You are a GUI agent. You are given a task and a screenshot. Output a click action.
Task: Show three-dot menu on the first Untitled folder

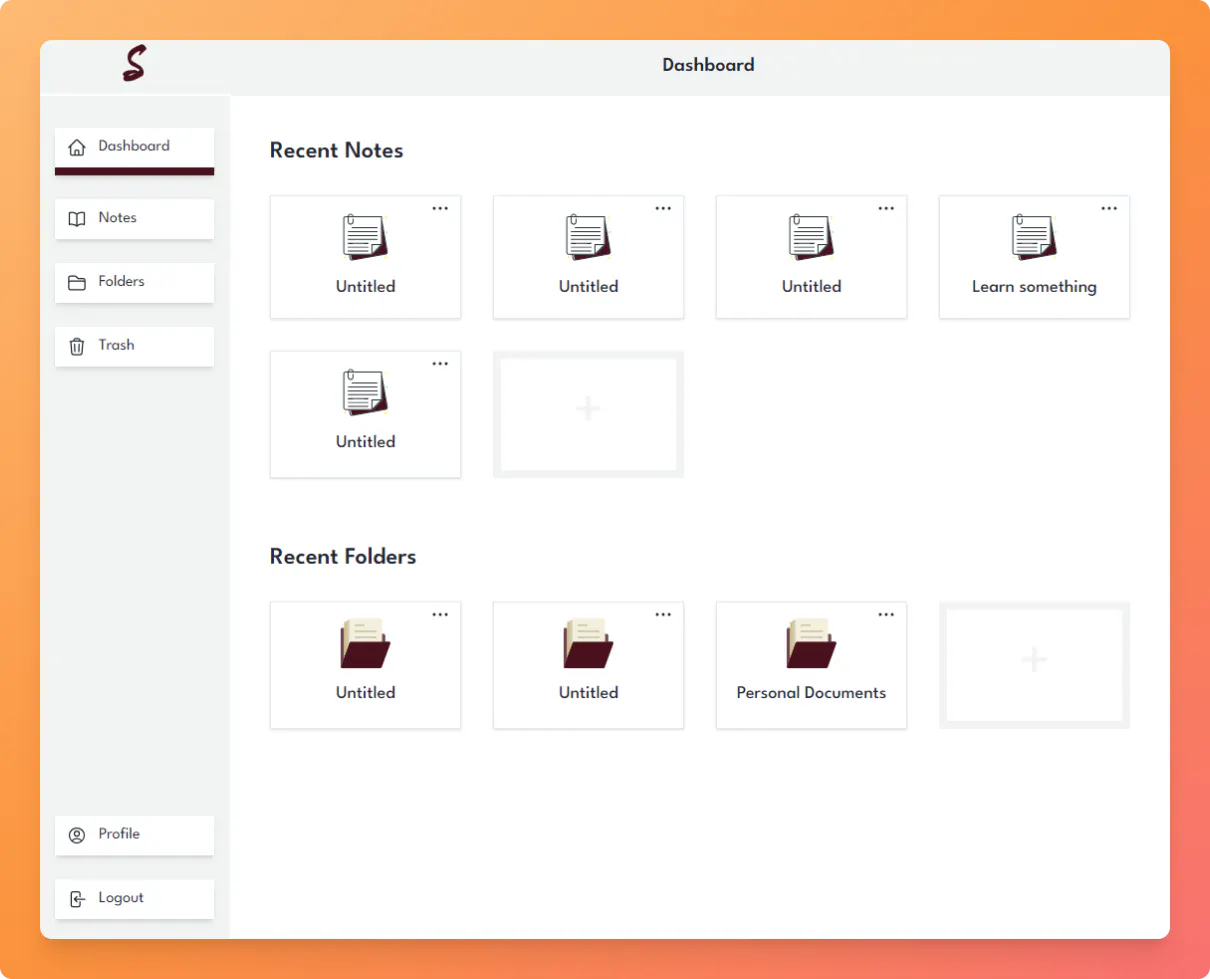point(440,614)
